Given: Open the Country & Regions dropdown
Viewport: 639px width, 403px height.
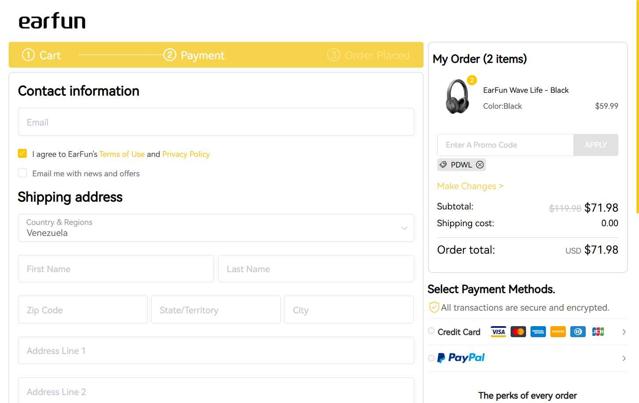Looking at the screenshot, I should pos(216,228).
